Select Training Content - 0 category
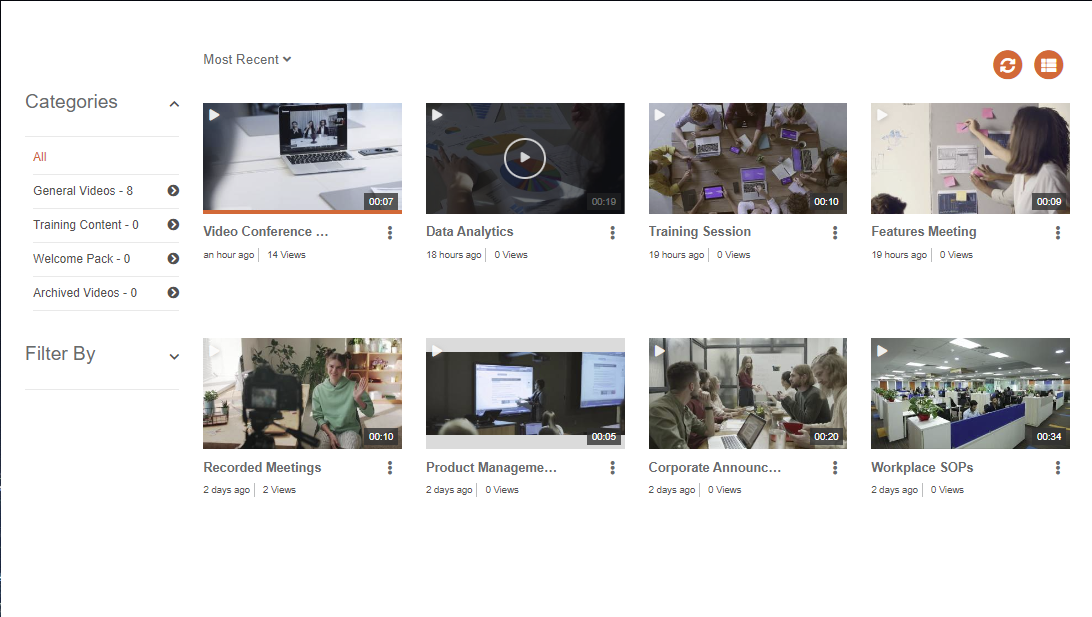This screenshot has height=617, width=1092. [x=86, y=225]
